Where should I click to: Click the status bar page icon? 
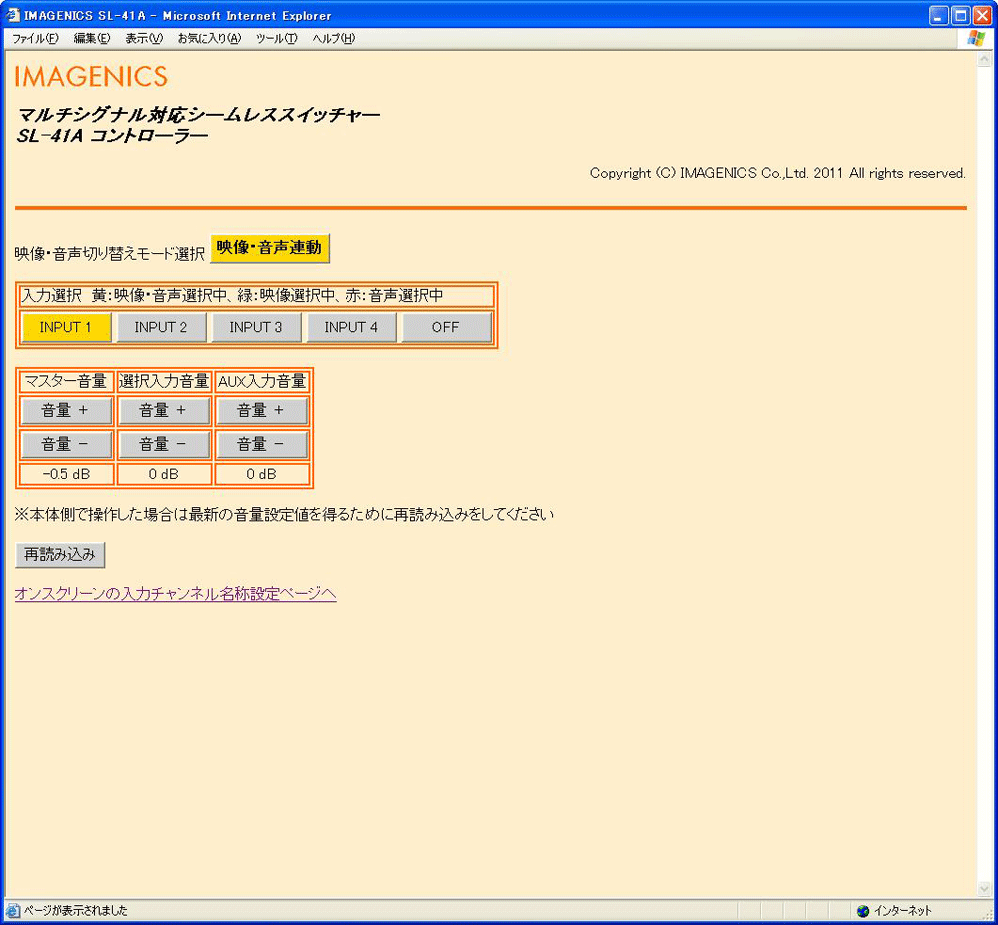(x=13, y=911)
